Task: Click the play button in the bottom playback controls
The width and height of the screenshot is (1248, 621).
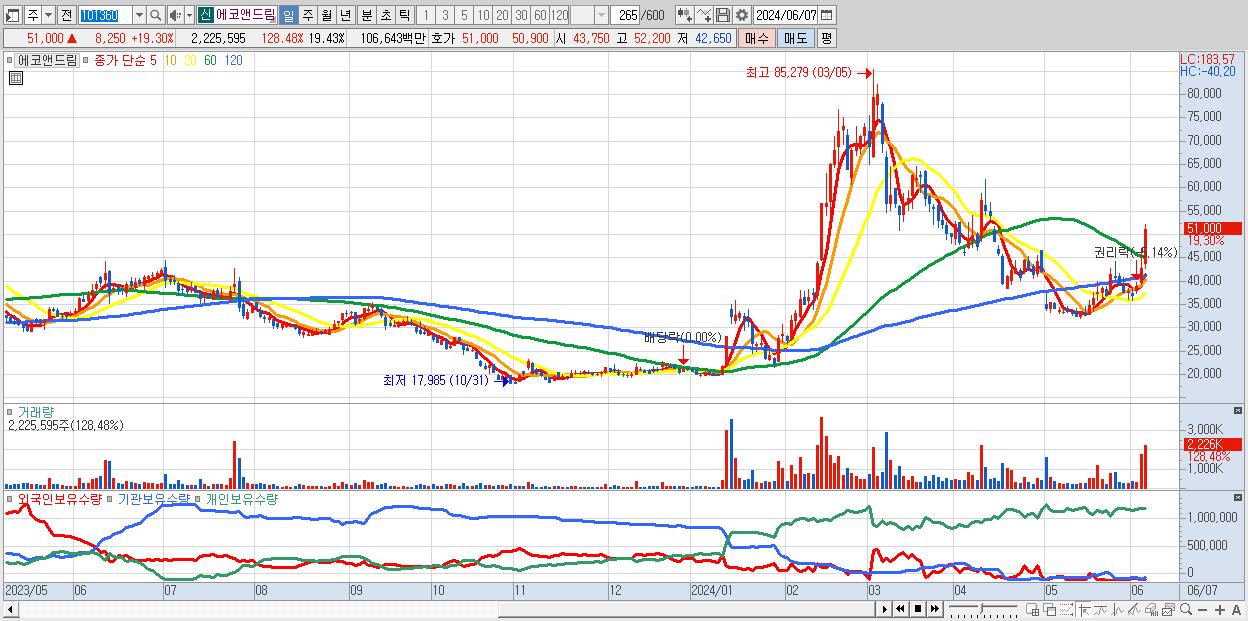Action: click(x=885, y=609)
